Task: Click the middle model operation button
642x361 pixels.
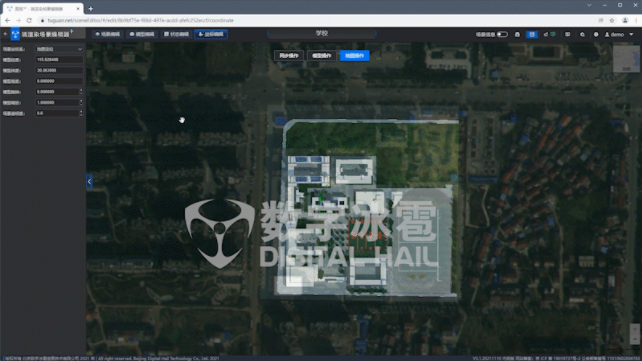Action: click(x=322, y=56)
